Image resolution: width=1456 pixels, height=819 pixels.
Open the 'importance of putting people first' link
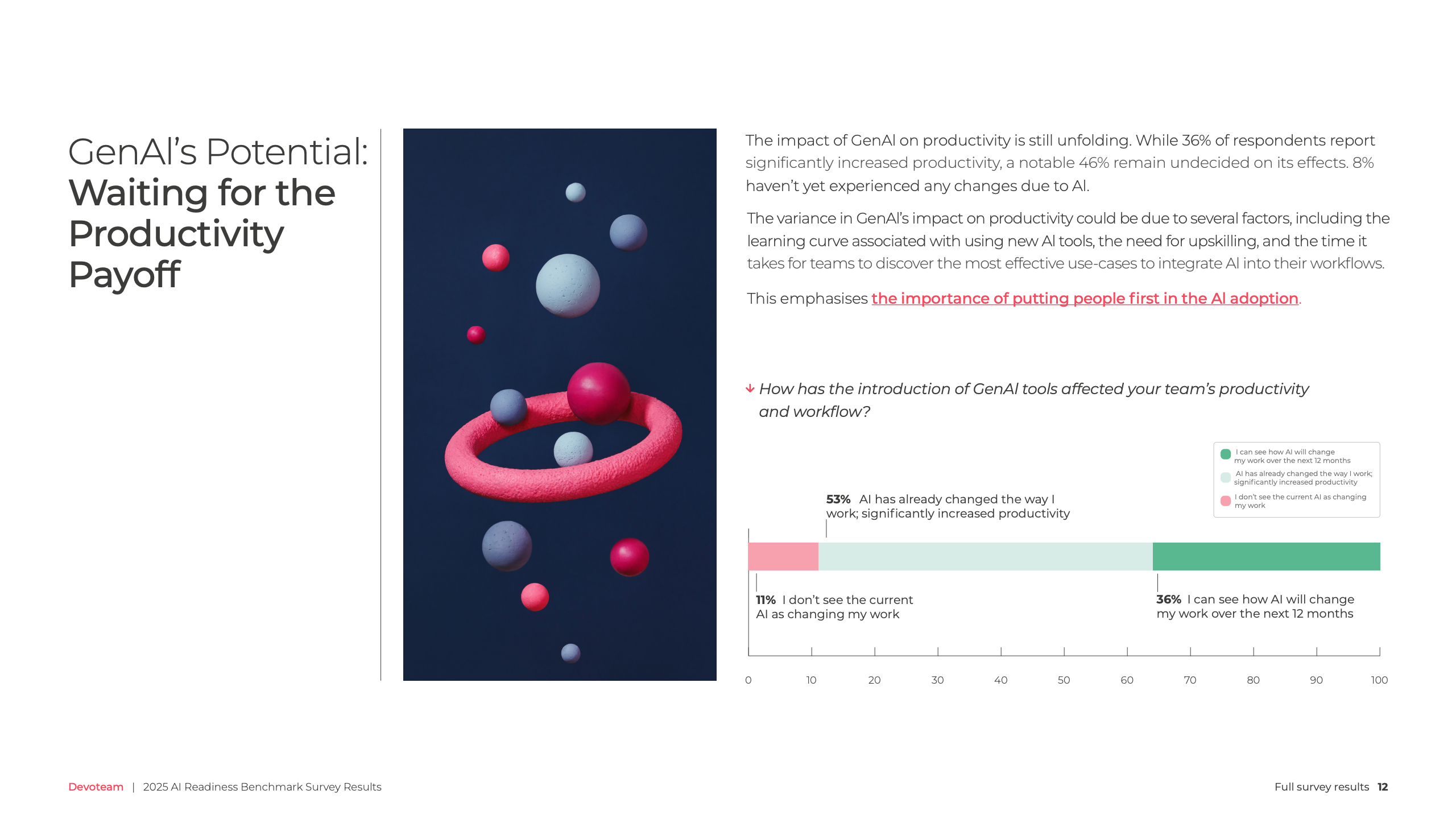1085,299
